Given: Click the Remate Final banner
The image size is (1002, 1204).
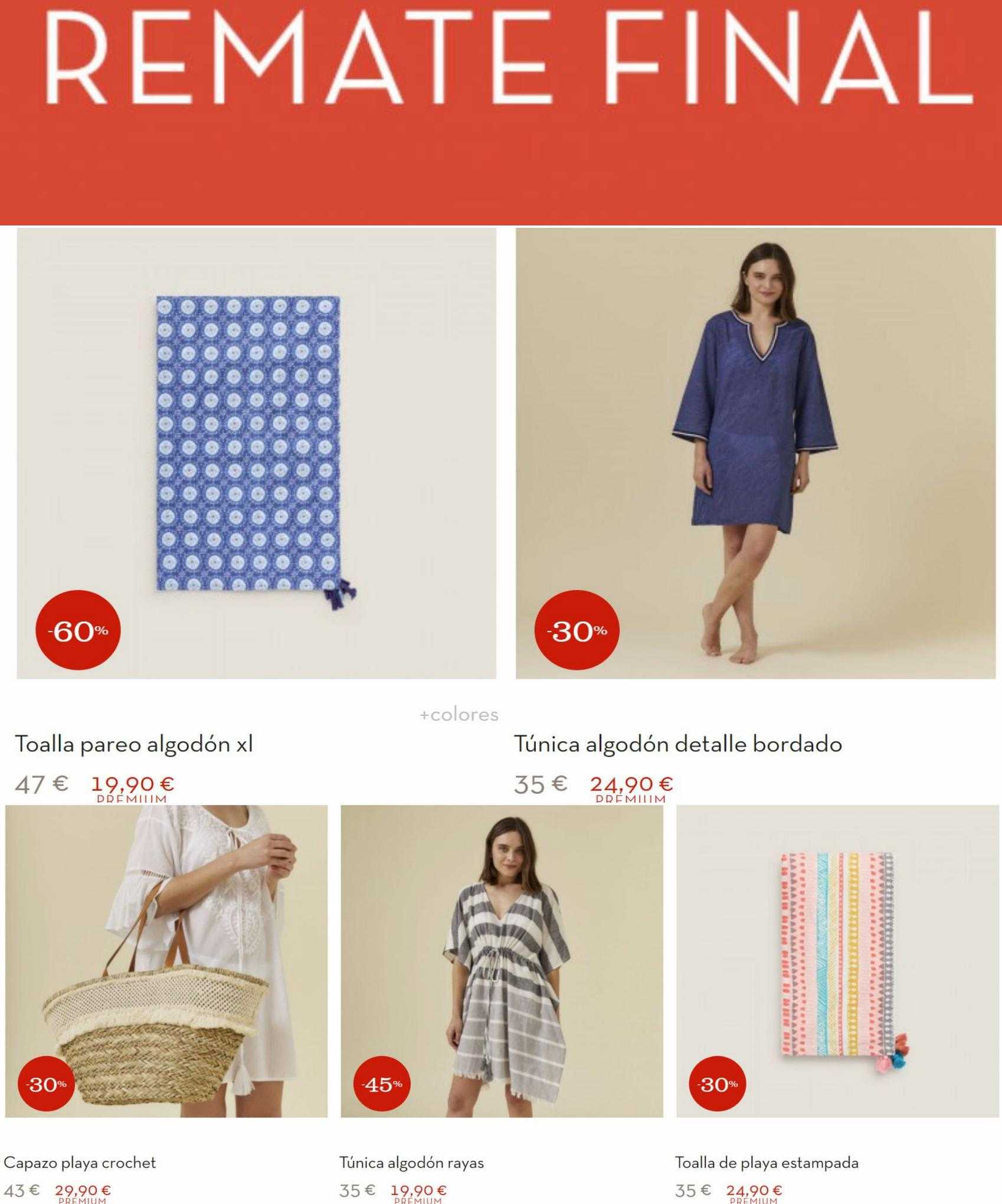Looking at the screenshot, I should point(501,112).
